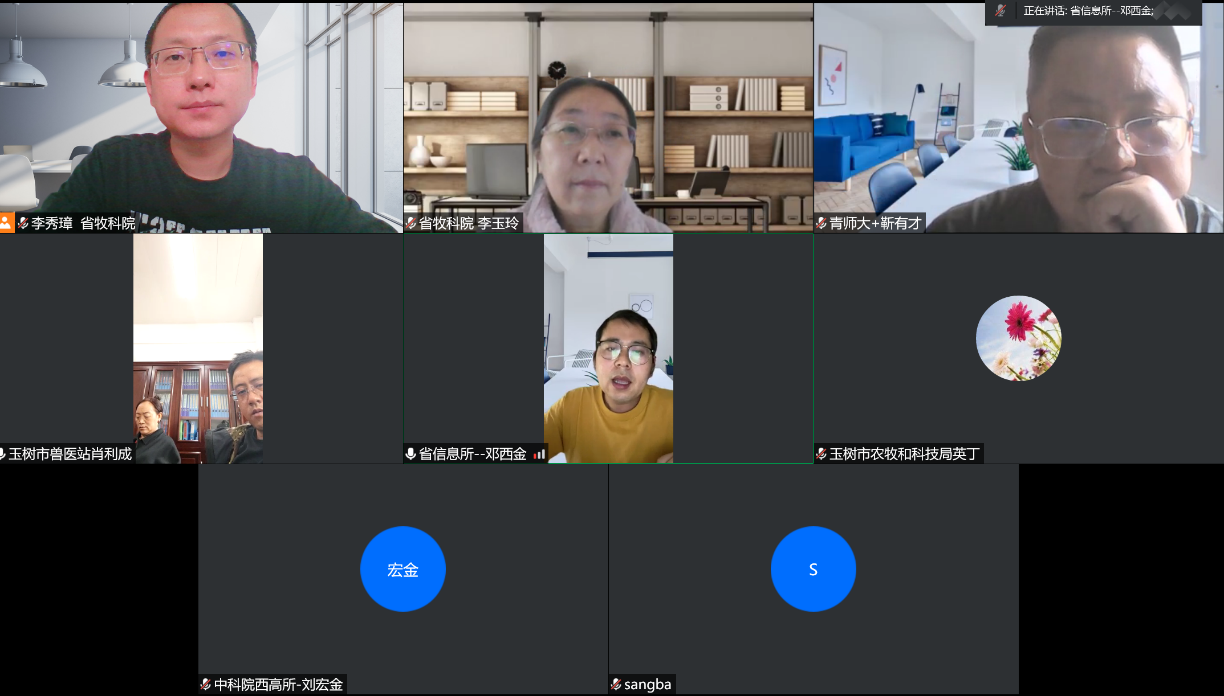Click the mic icon in the 正在讲话 speaker bar

click(x=1001, y=11)
